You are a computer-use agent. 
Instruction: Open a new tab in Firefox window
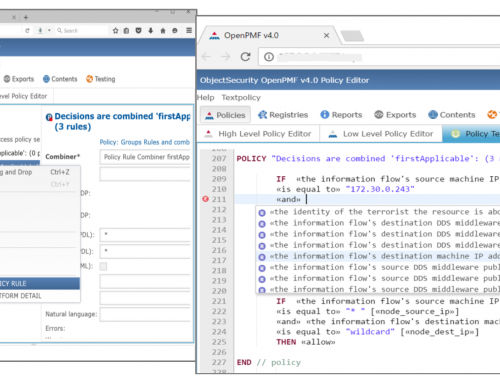click(26, 17)
